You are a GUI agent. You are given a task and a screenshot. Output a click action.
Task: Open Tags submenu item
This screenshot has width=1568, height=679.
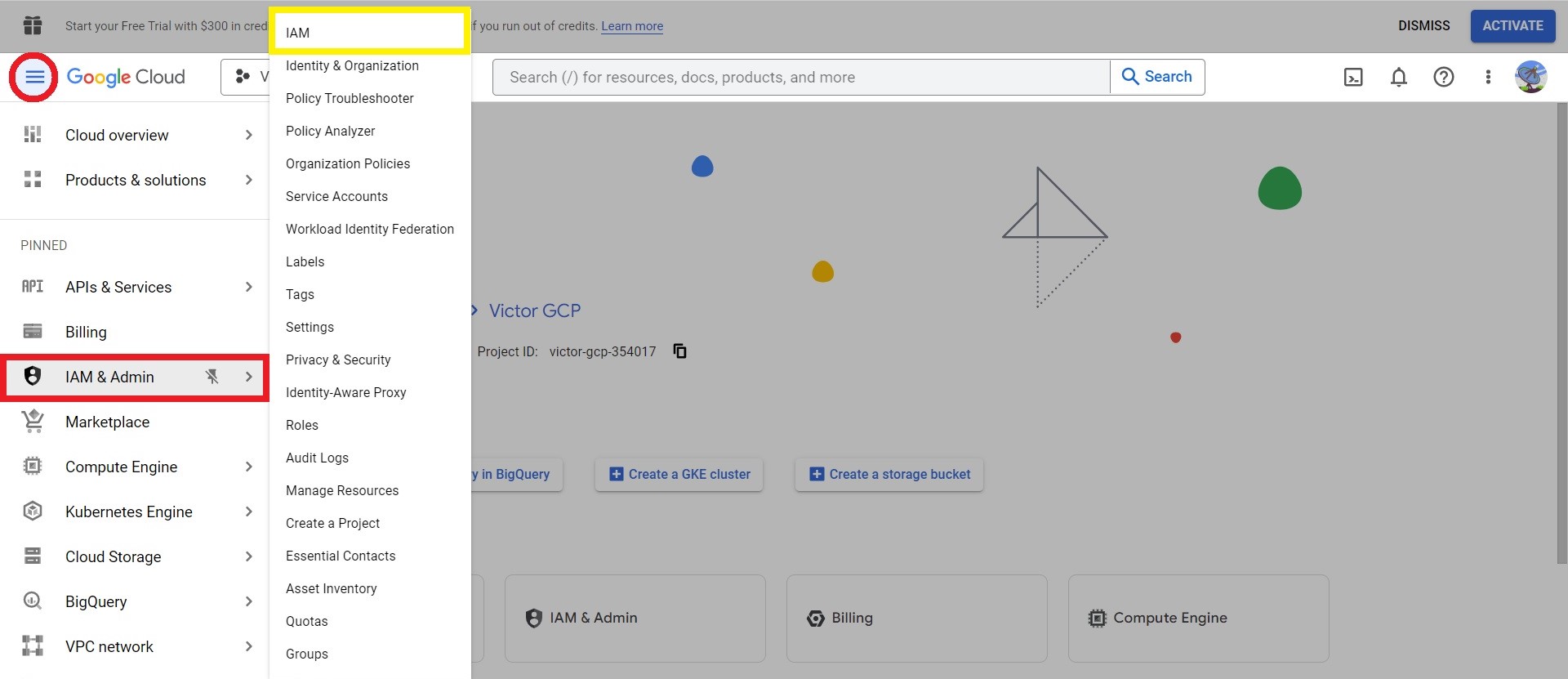[x=370, y=294]
